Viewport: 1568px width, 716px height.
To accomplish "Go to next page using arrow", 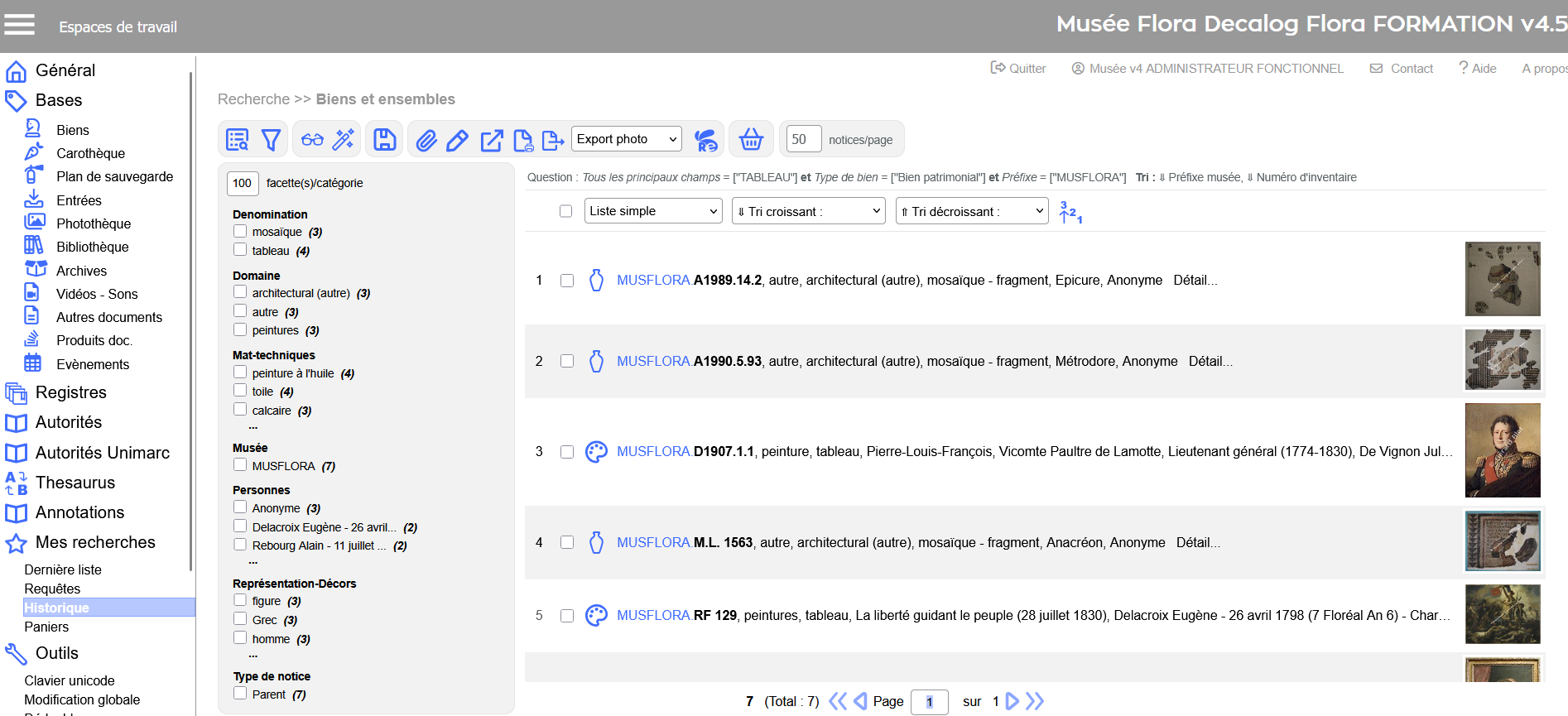I will click(1012, 701).
